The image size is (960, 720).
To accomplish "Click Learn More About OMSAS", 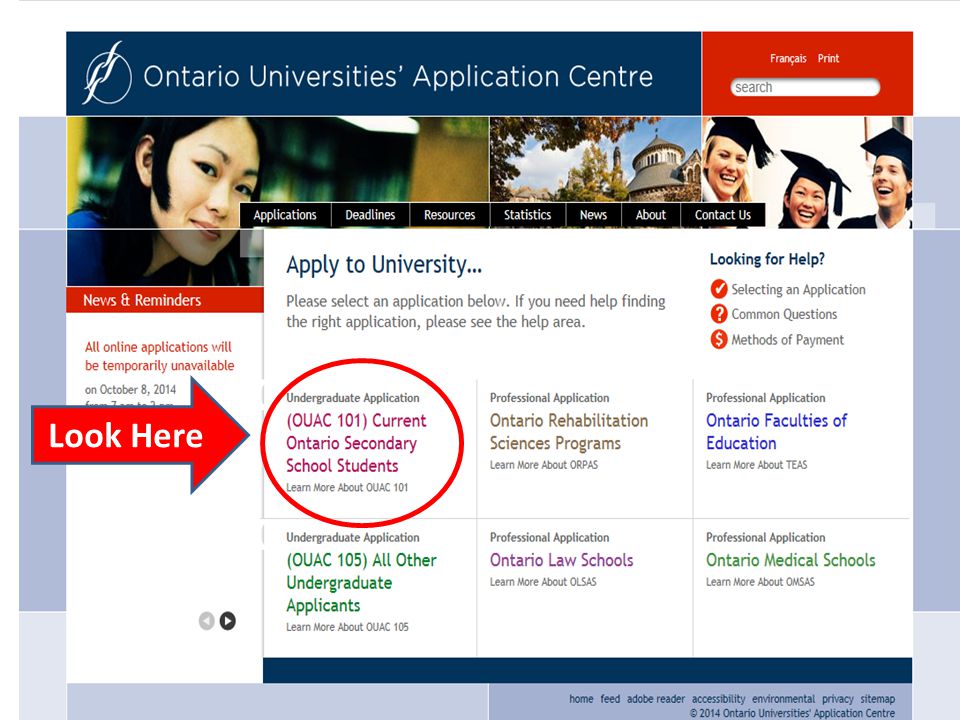I will (x=760, y=582).
